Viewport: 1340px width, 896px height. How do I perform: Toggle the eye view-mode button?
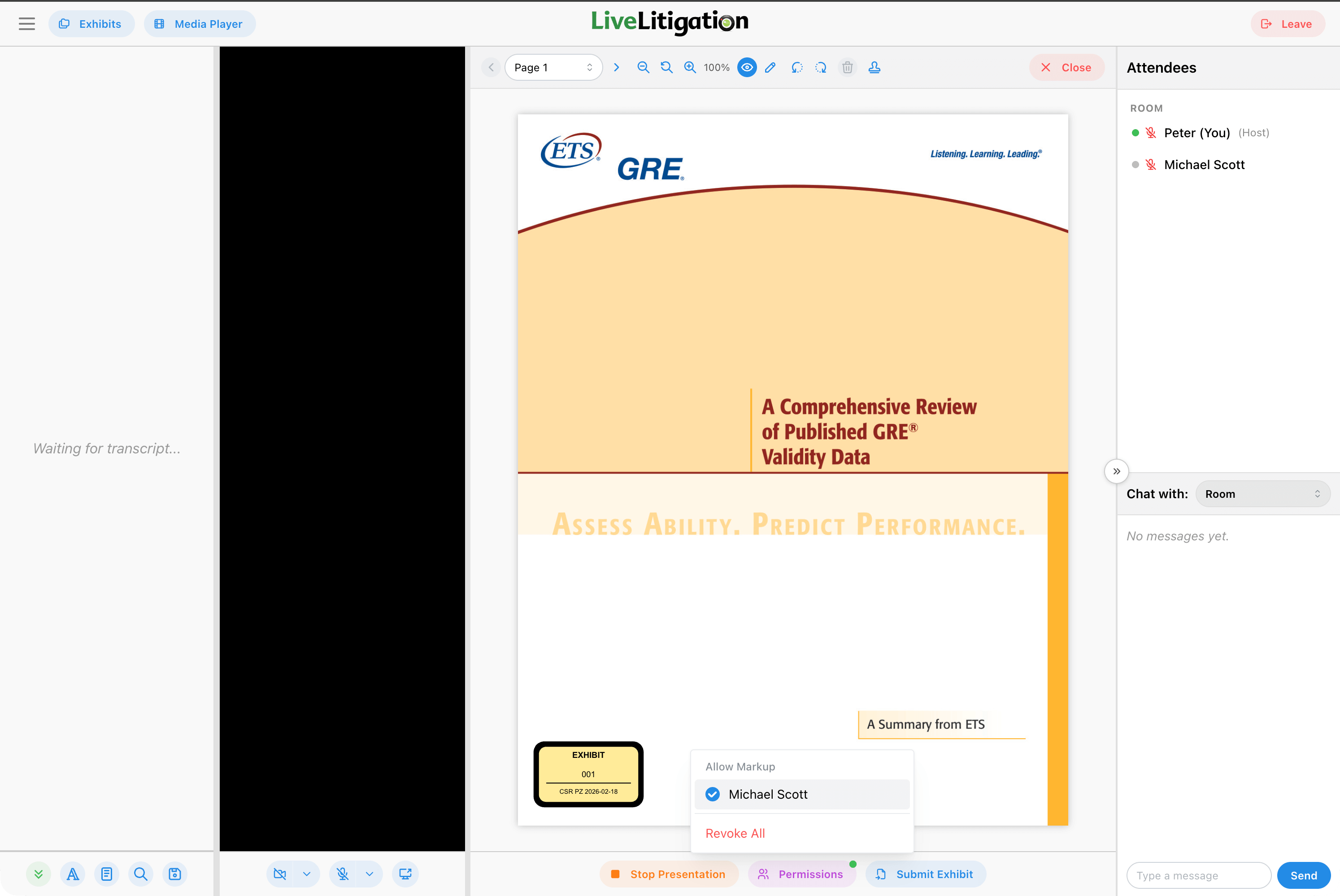point(746,67)
